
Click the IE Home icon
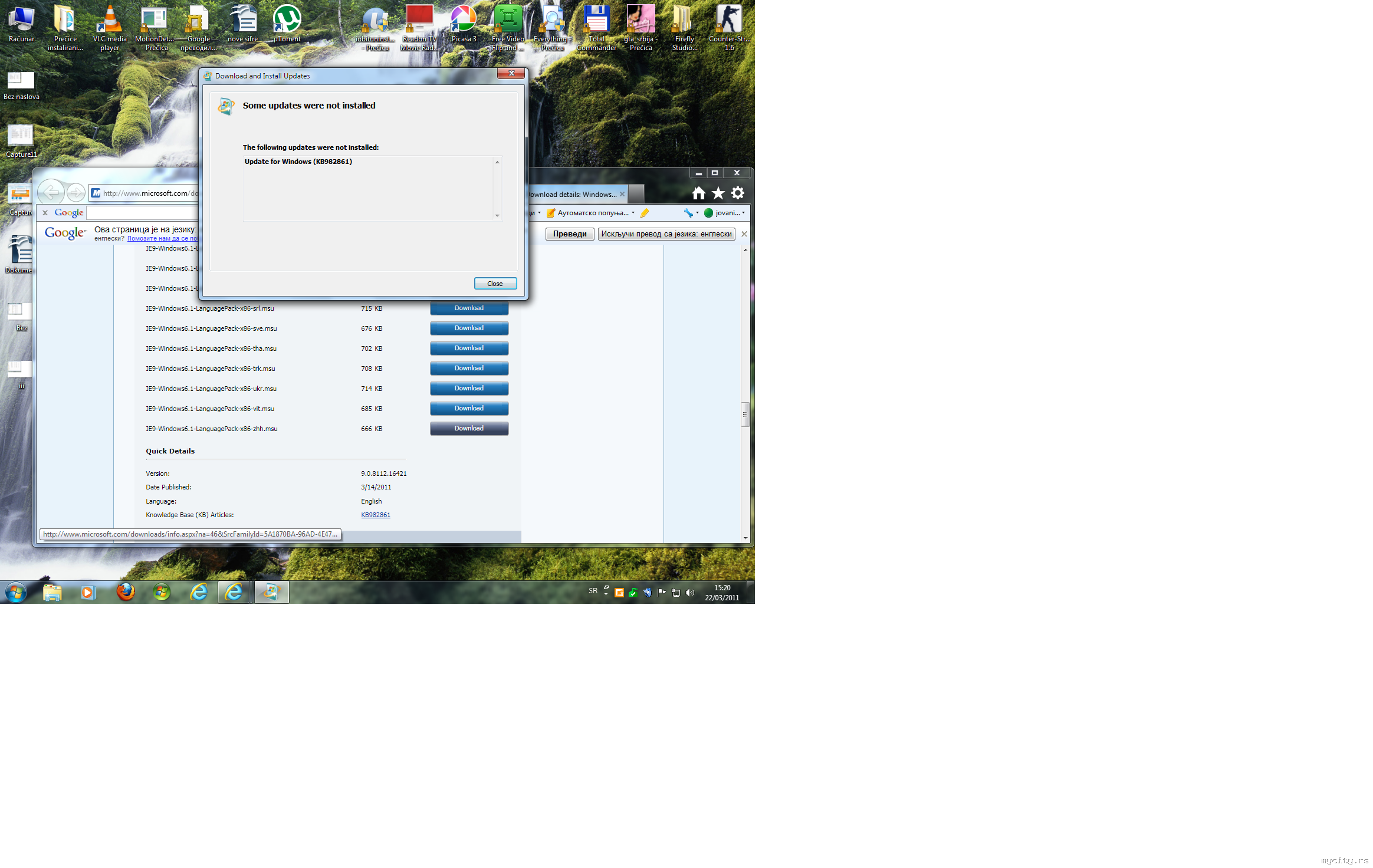(698, 193)
